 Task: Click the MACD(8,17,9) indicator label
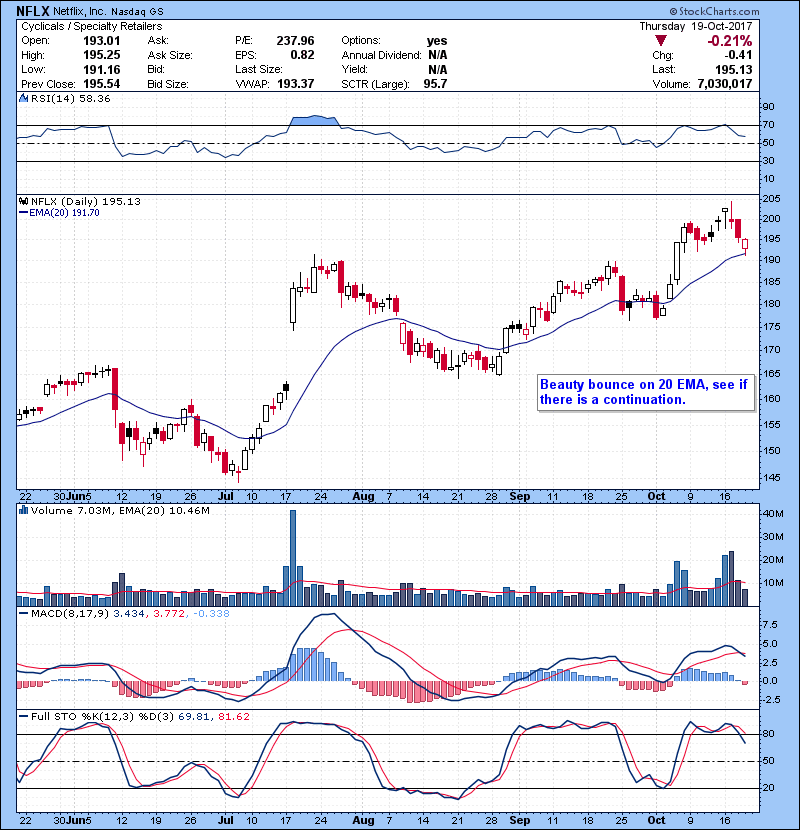70,614
